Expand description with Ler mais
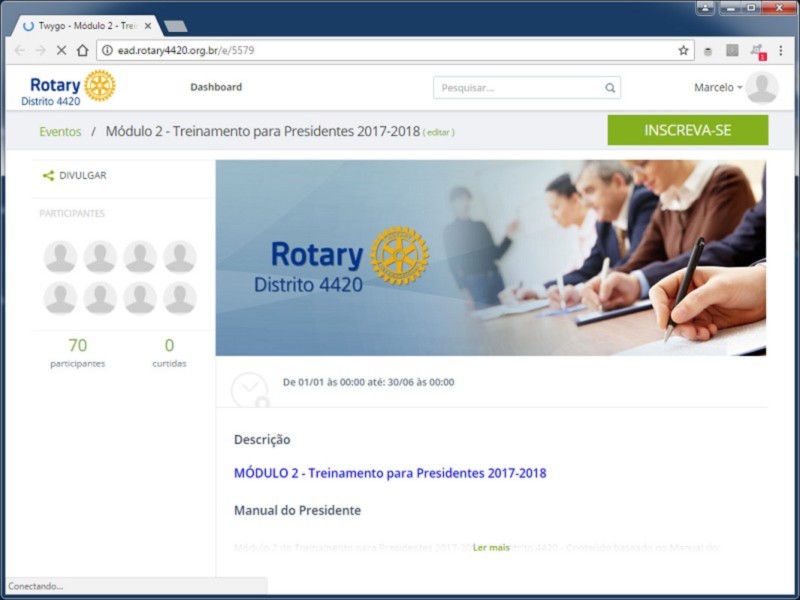Viewport: 800px width, 600px height. click(491, 548)
